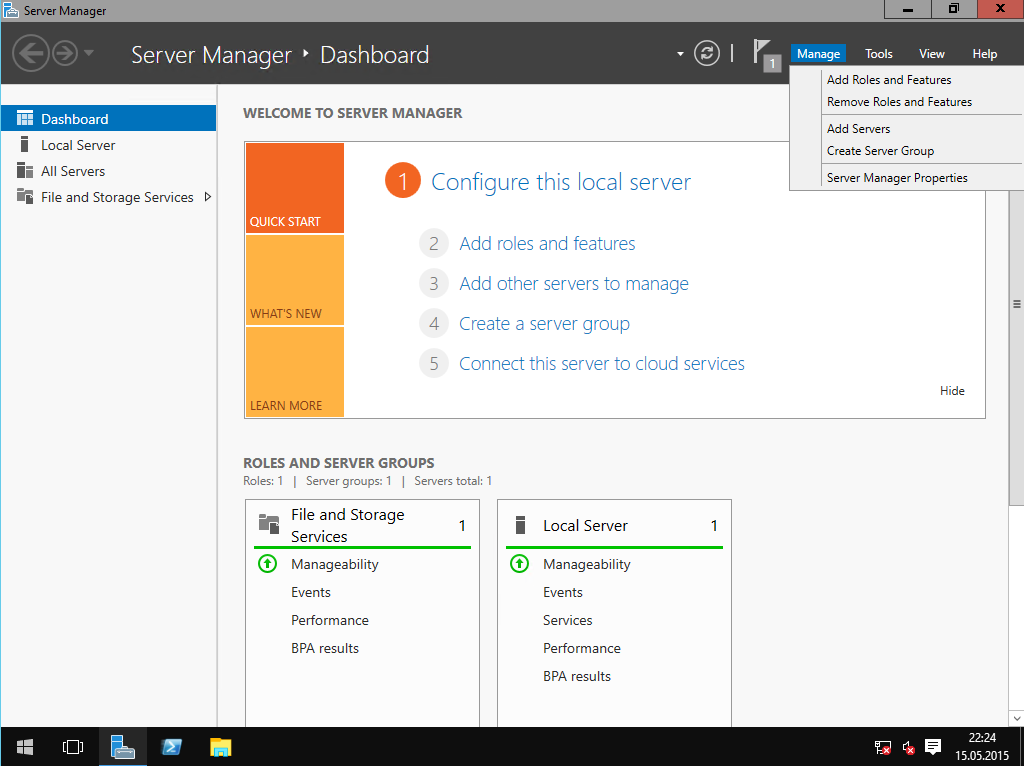This screenshot has height=766, width=1024.
Task: Go to Local Server in sidebar
Action: pyautogui.click(x=108, y=145)
